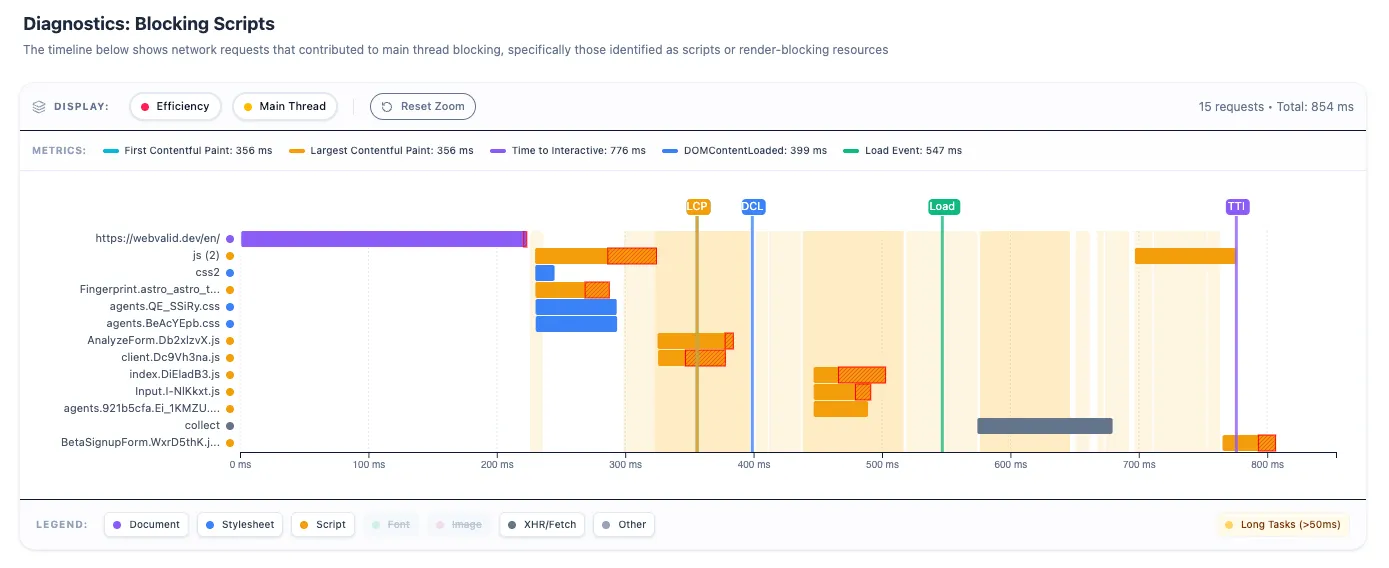Image resolution: width=1389 pixels, height=568 pixels.
Task: Toggle the Other legend filter
Action: pos(623,524)
